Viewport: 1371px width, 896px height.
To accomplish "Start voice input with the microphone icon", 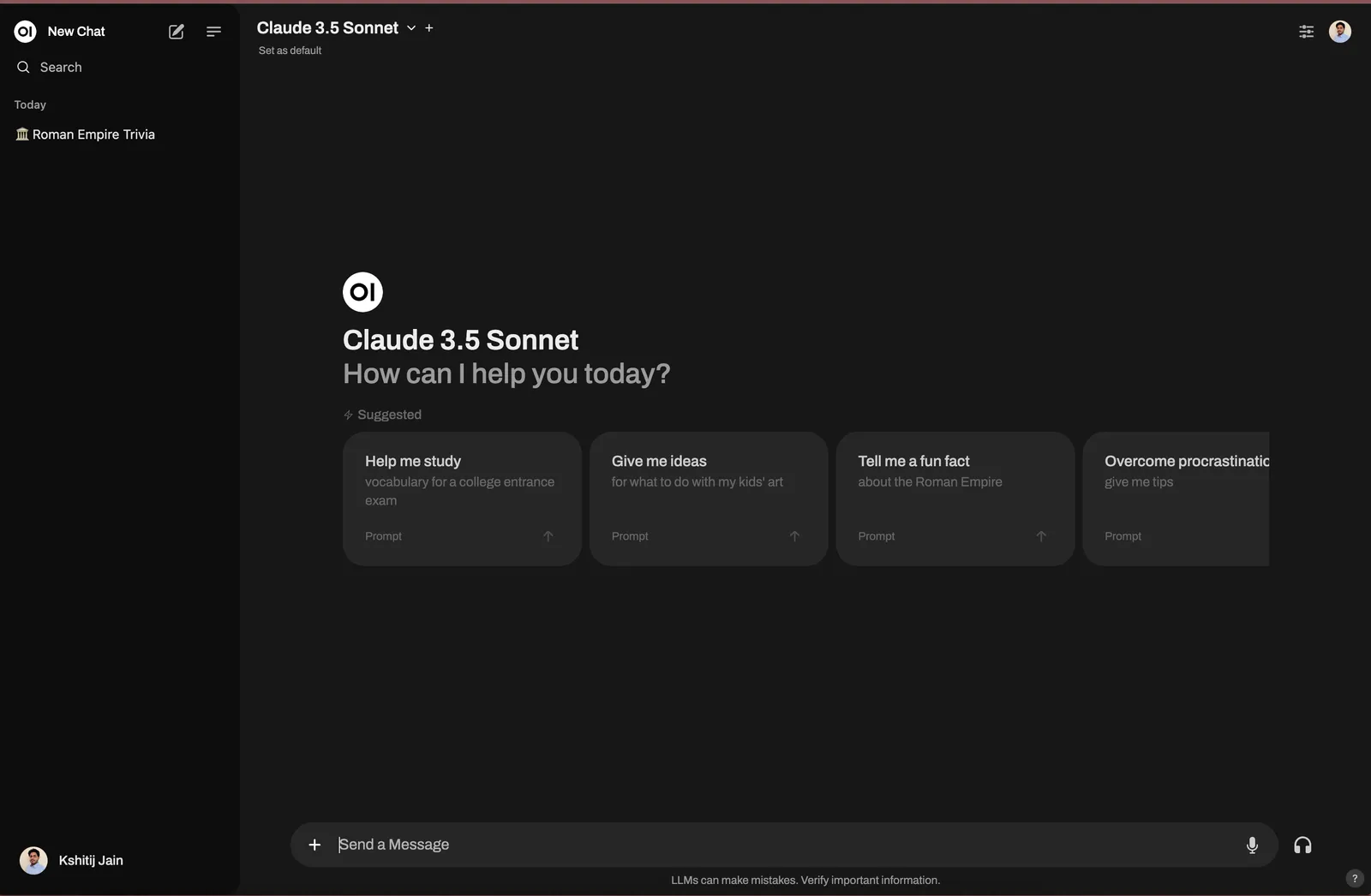I will tap(1252, 845).
